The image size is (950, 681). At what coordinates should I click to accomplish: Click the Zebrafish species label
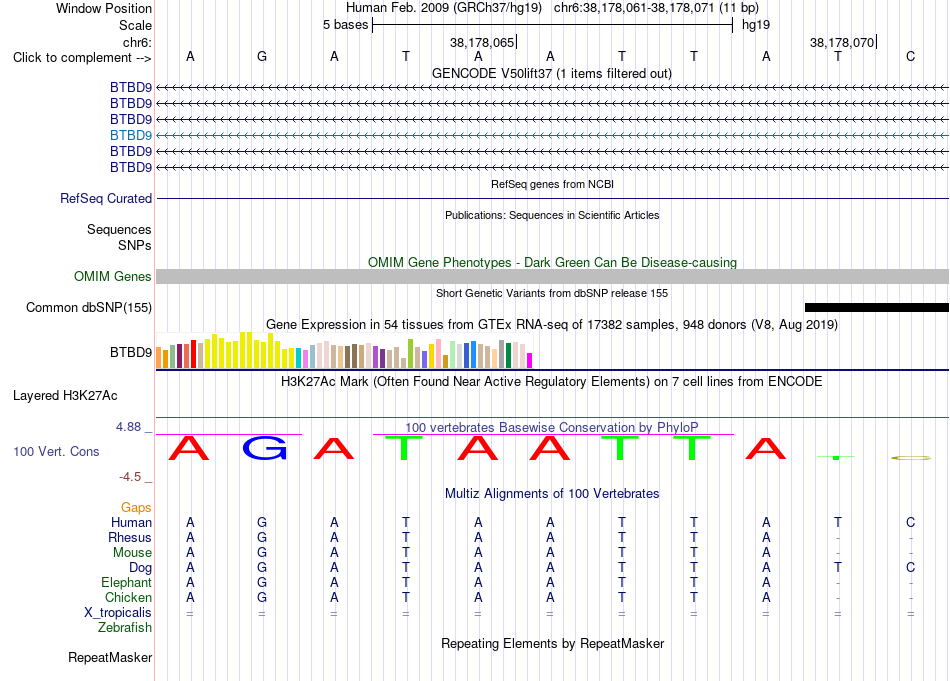pyautogui.click(x=125, y=628)
